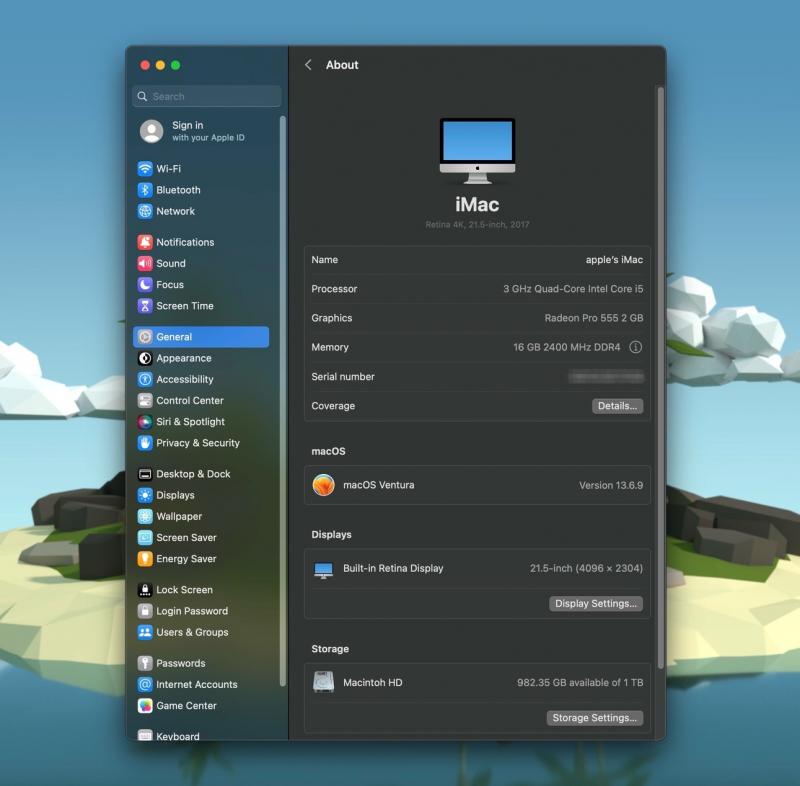Click the sidebar scrollbar
Screen dimensions: 800x786
point(282,401)
